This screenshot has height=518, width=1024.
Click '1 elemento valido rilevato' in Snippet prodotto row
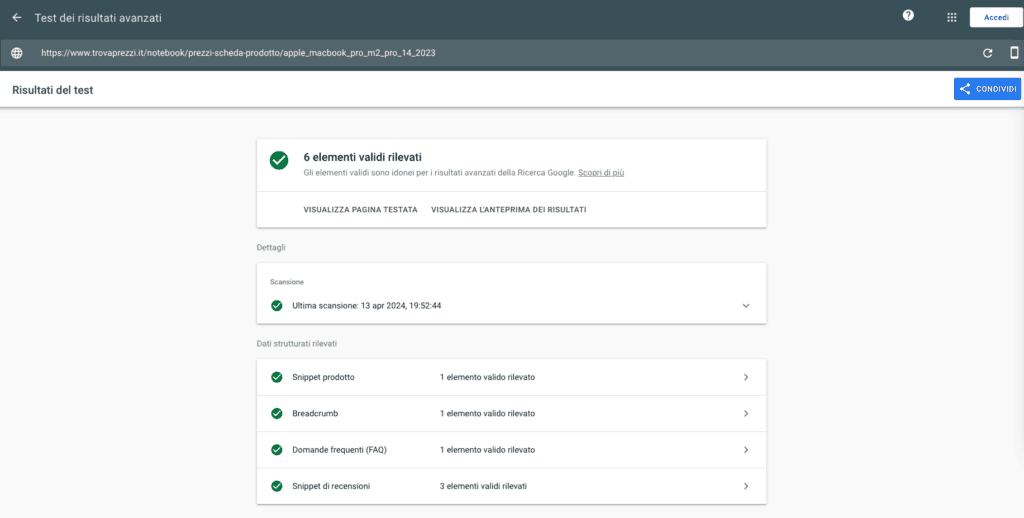487,378
